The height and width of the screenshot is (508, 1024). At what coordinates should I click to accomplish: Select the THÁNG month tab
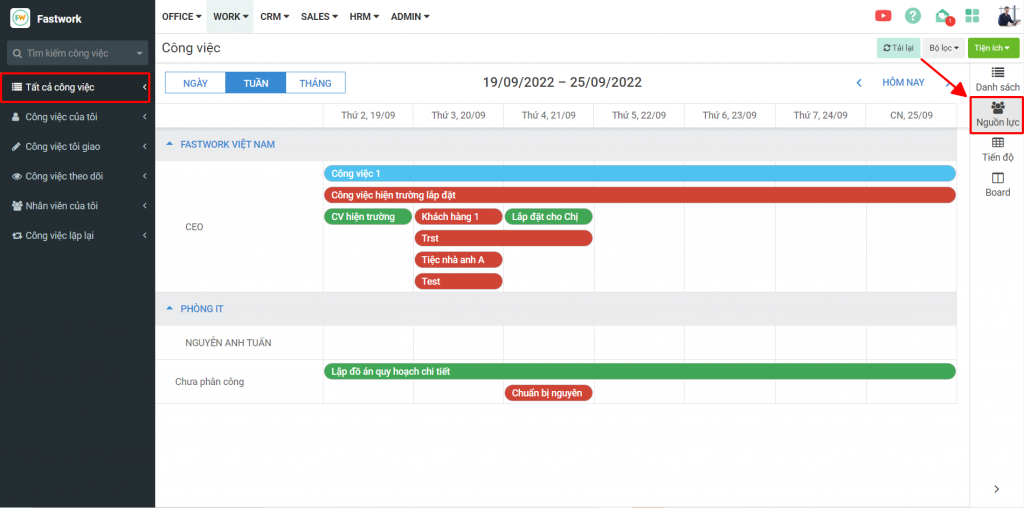click(x=315, y=83)
